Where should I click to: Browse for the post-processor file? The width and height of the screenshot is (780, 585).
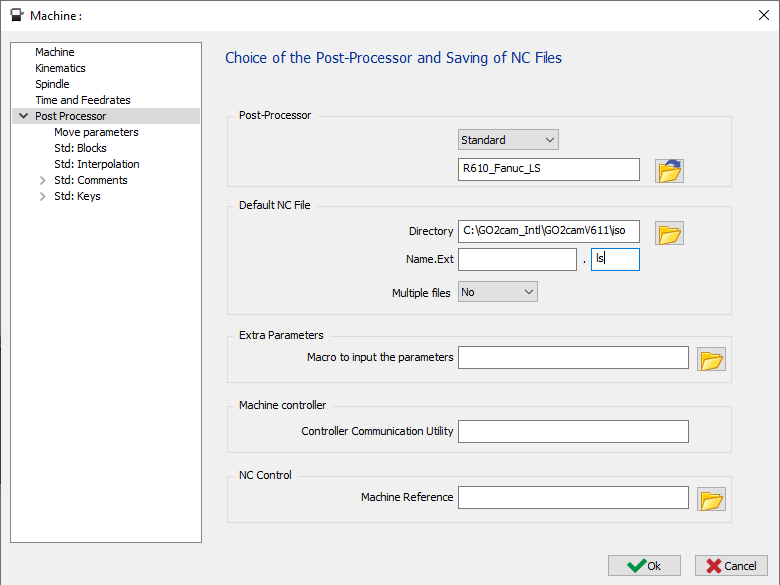coord(669,170)
